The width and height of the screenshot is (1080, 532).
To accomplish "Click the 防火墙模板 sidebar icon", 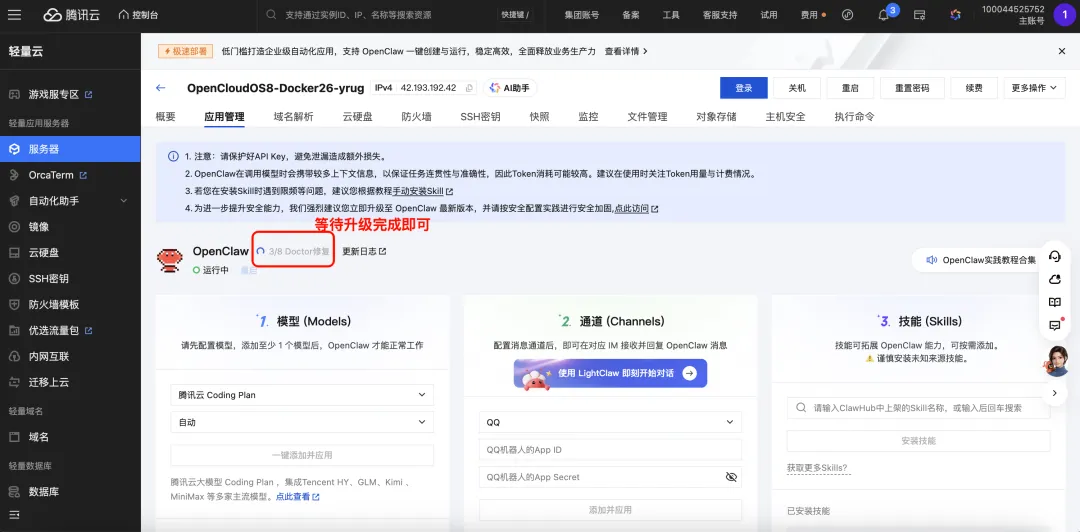I will [14, 305].
